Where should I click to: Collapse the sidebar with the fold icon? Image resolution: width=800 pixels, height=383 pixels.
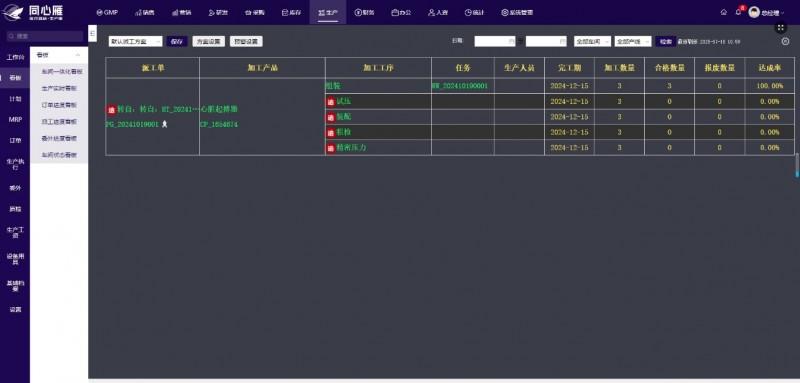point(92,33)
